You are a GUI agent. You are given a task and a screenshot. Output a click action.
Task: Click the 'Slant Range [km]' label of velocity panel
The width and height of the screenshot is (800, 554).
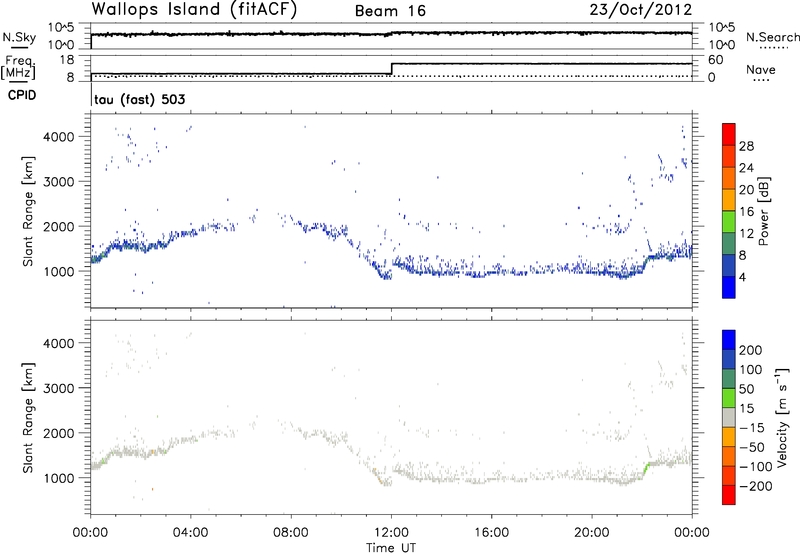pyautogui.click(x=28, y=418)
